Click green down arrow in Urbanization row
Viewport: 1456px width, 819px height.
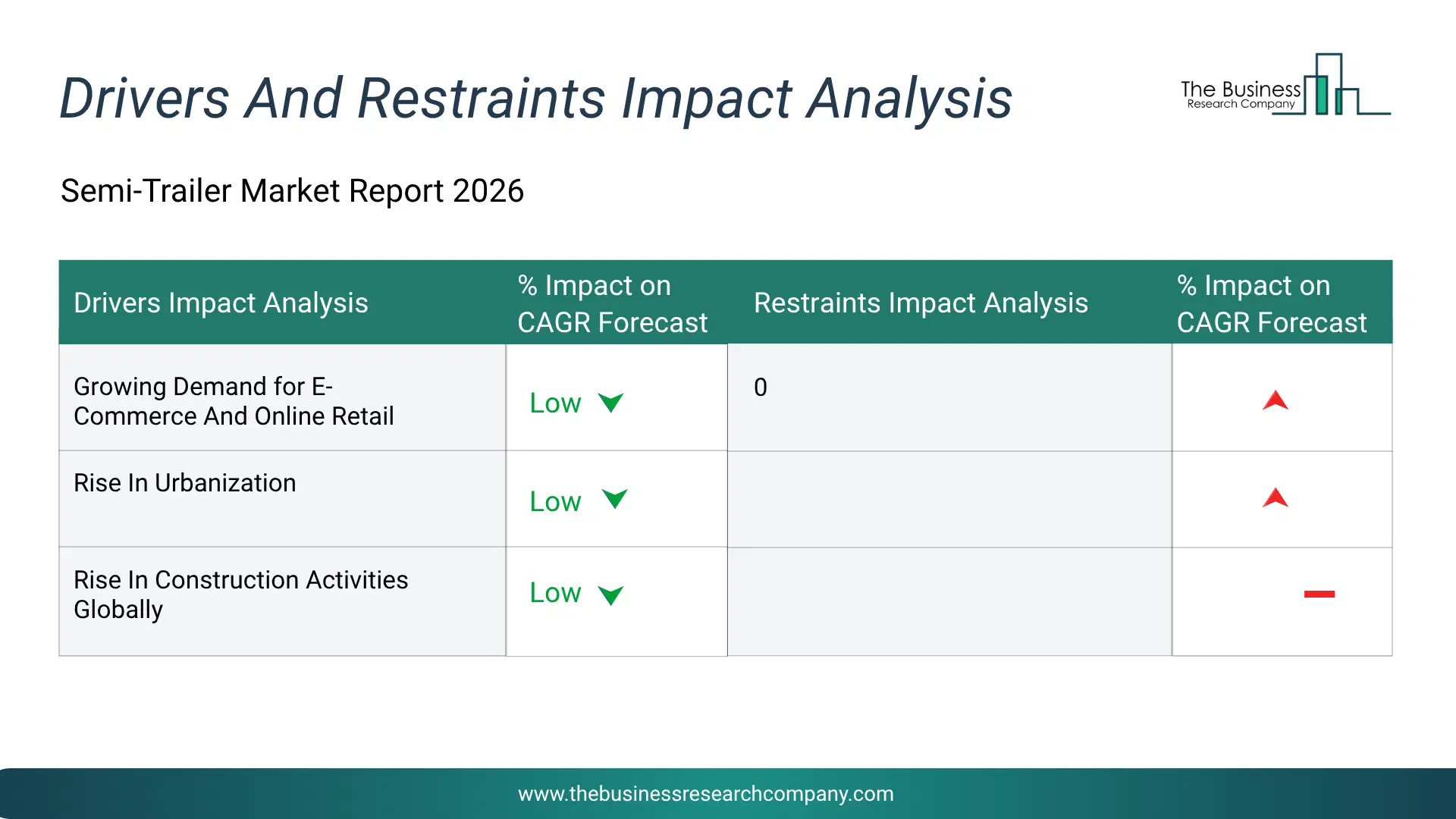point(614,499)
